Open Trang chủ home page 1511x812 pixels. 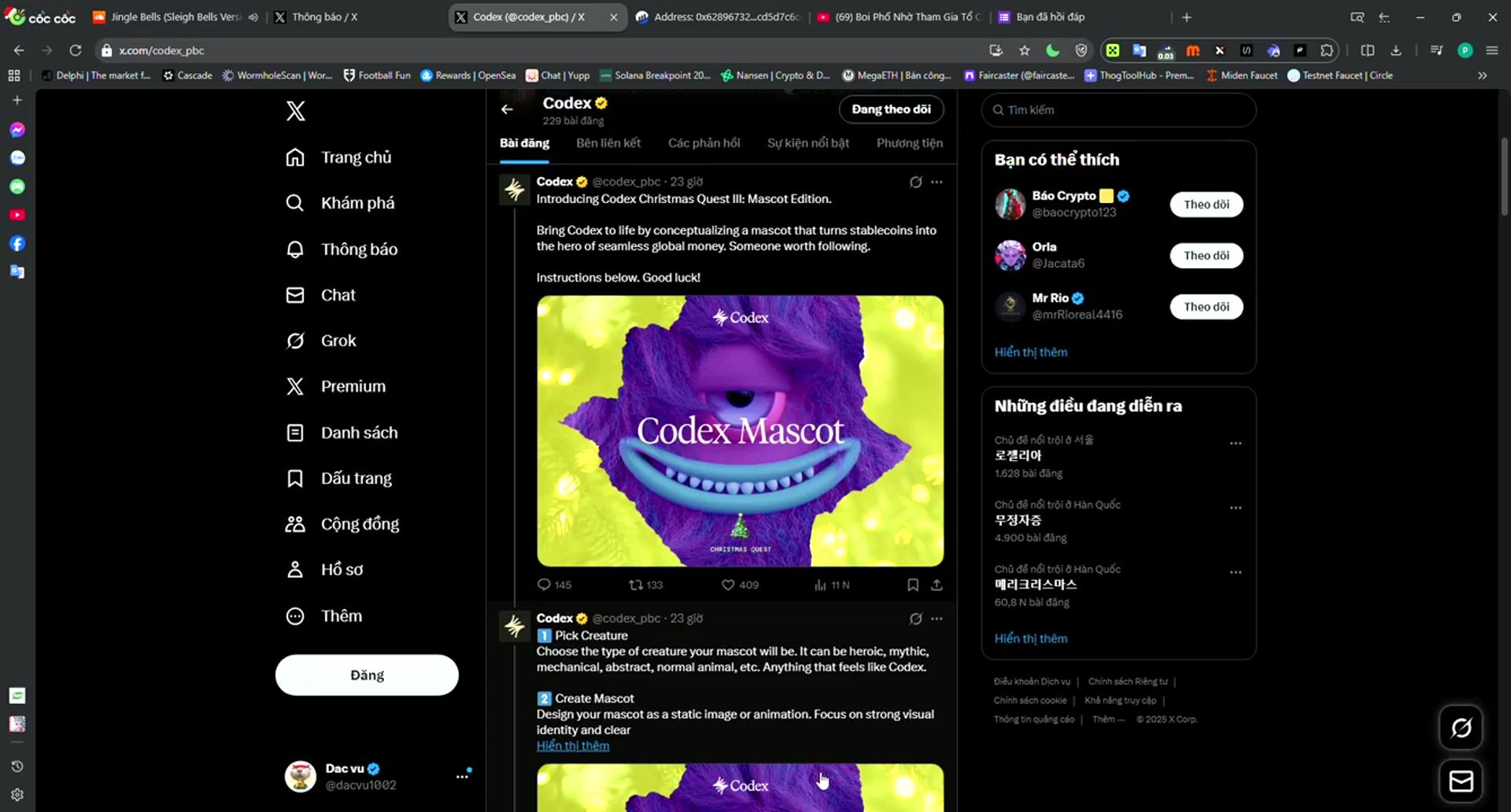338,157
